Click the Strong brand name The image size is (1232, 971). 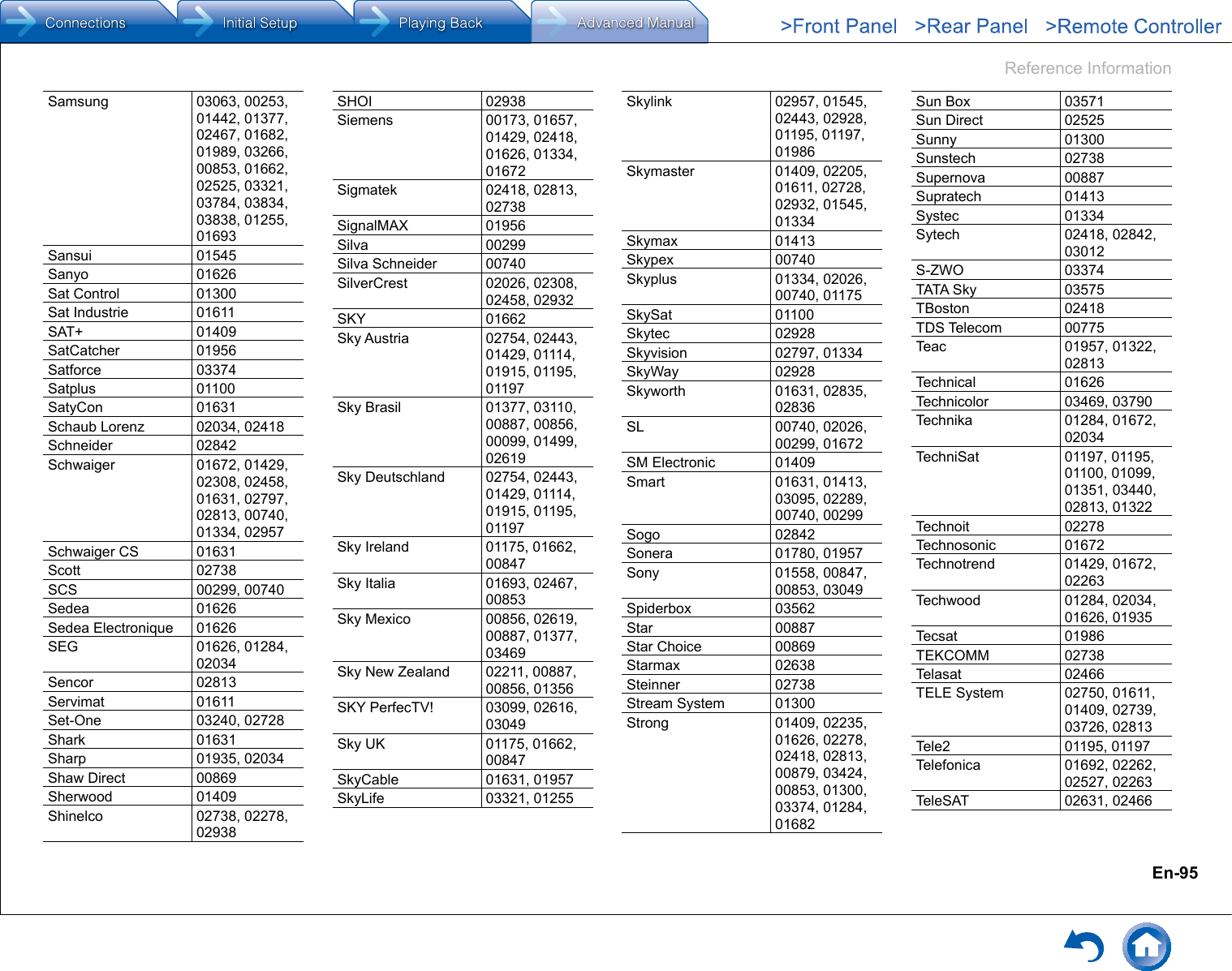click(648, 723)
